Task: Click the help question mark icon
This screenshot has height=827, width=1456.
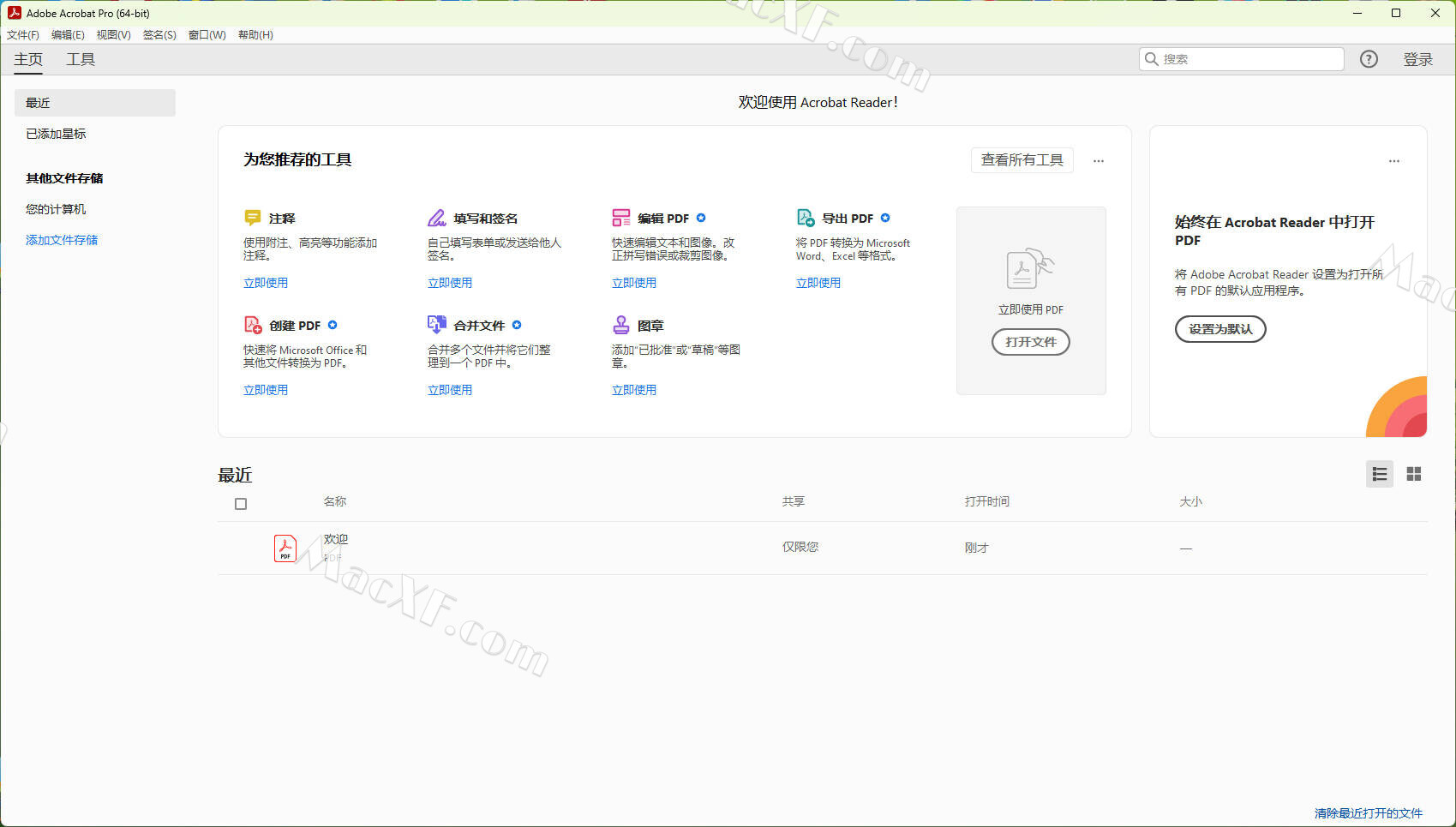Action: (x=1369, y=59)
